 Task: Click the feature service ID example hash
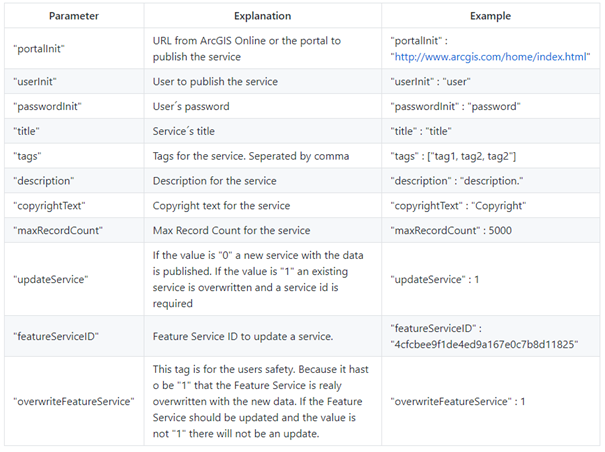click(x=485, y=343)
